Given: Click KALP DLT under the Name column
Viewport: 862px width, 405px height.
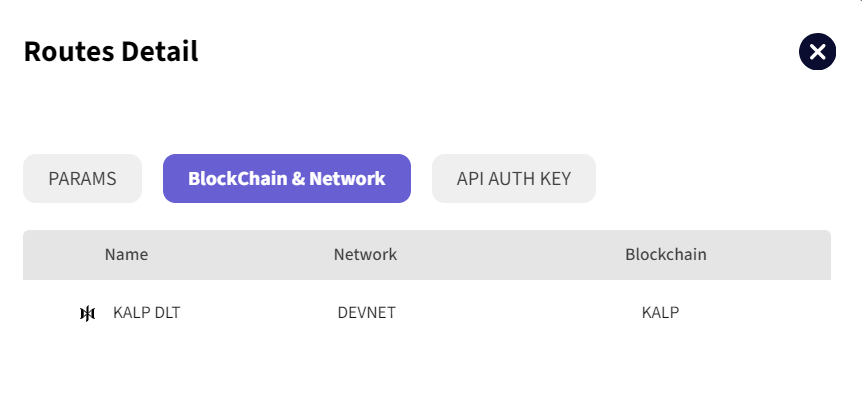Looking at the screenshot, I should (147, 313).
